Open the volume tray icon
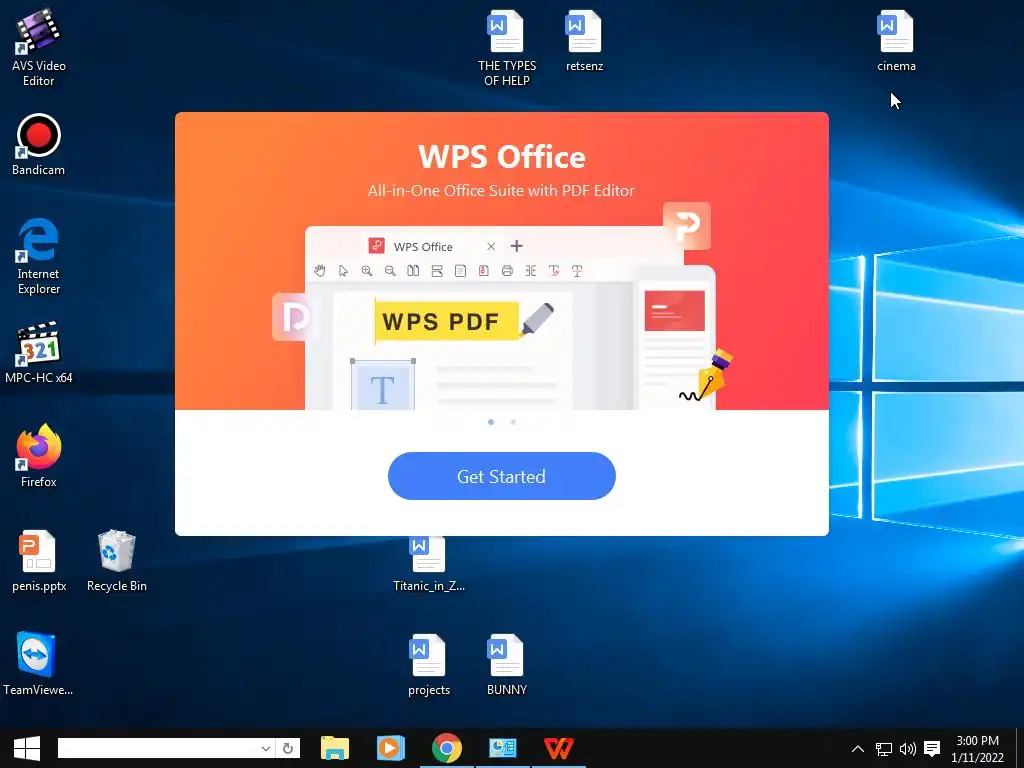Image resolution: width=1024 pixels, height=768 pixels. pos(908,749)
